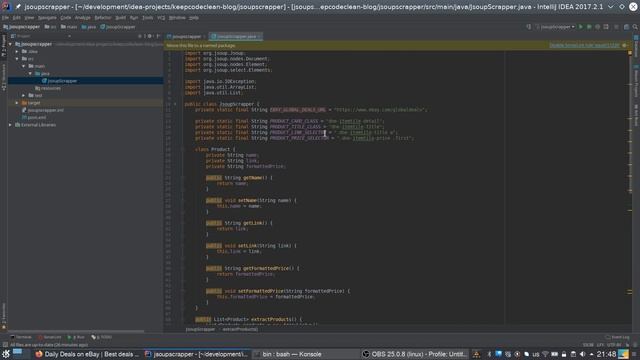Start debugging with the green bug icon
Image resolution: width=640 pixels, height=360 pixels.
pos(589,27)
